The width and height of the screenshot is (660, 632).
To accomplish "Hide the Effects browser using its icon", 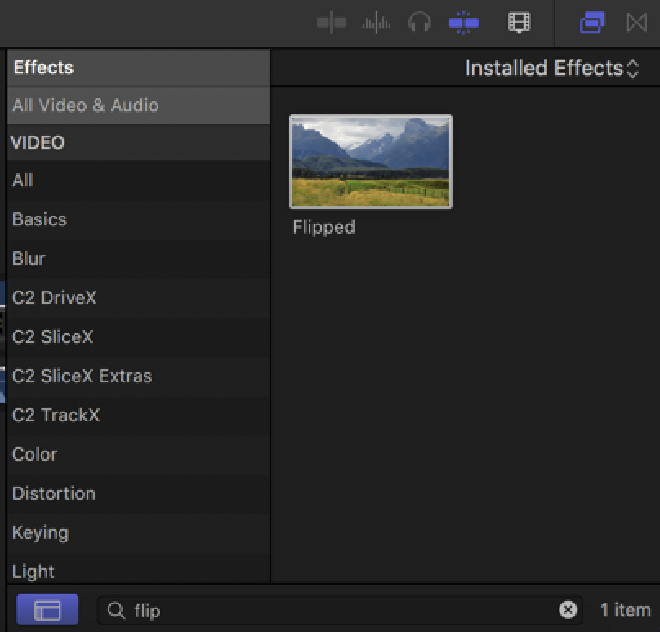I will coord(592,22).
